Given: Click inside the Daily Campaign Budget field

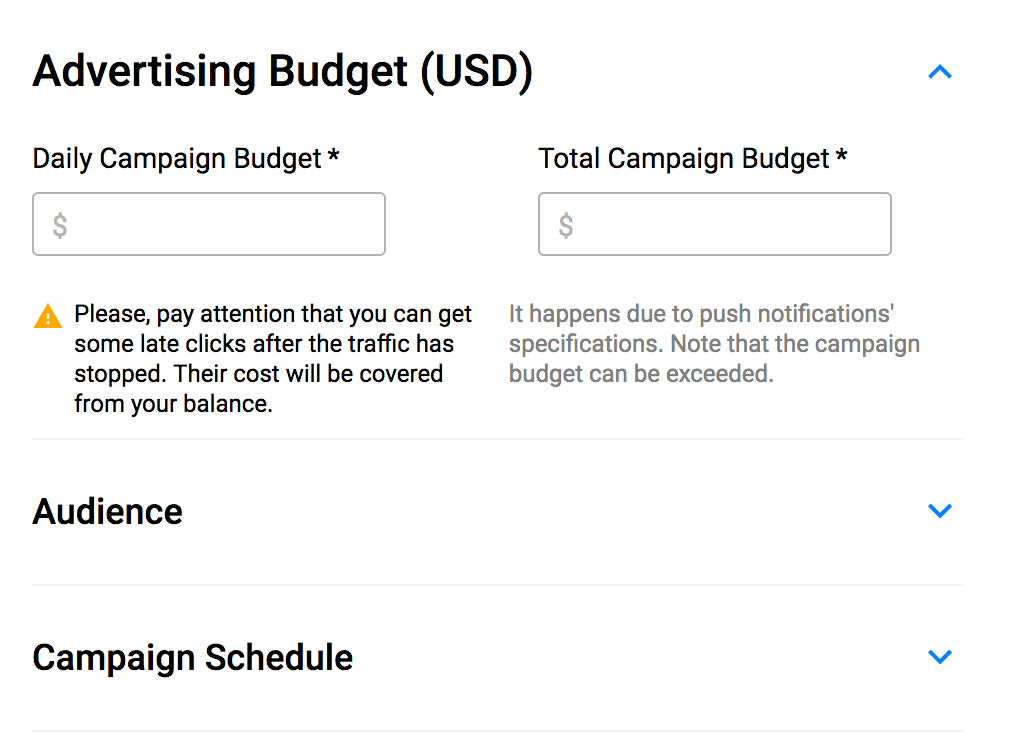Looking at the screenshot, I should pos(208,223).
